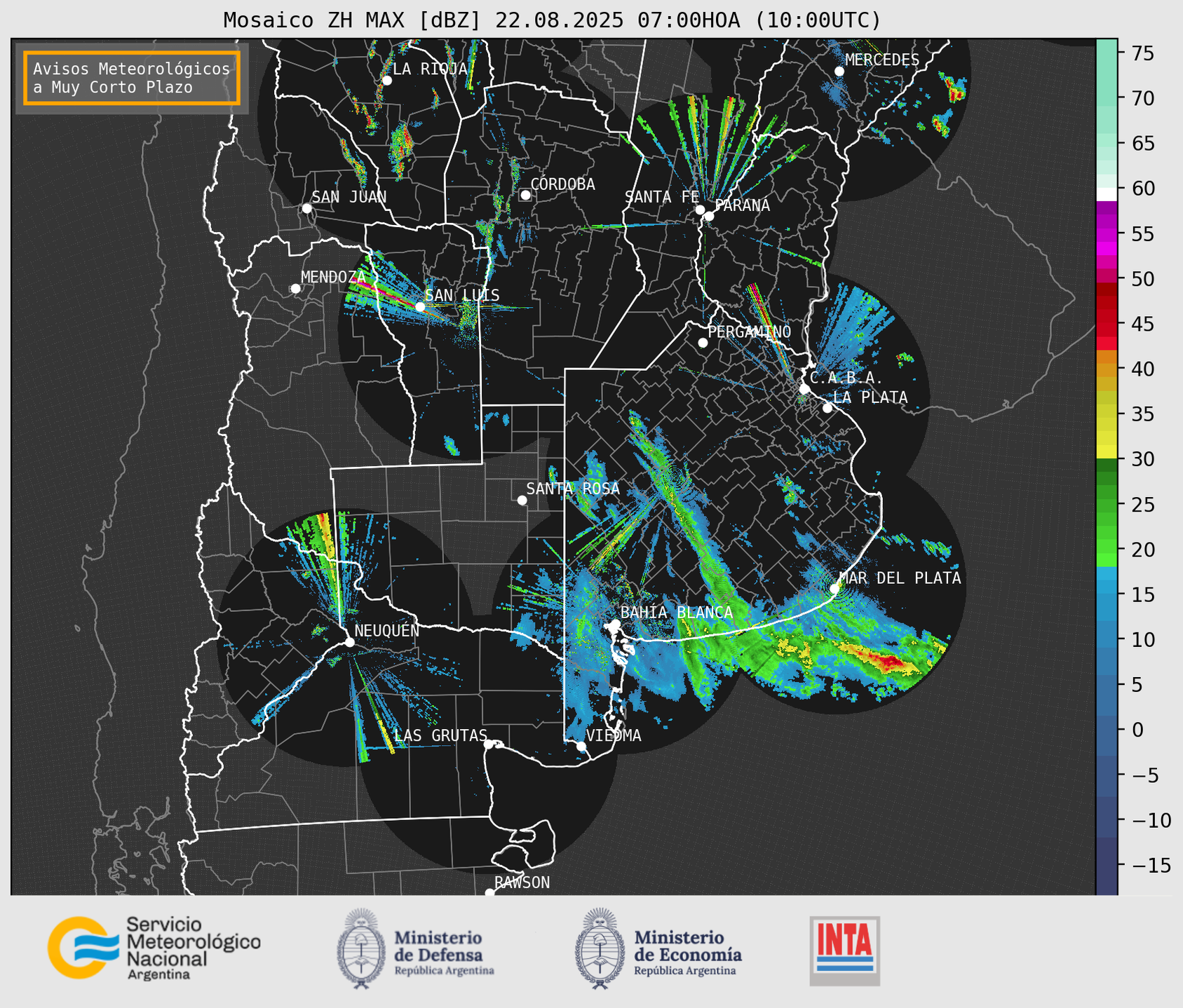Screen dimensions: 1183x1008
Task: Click the LAS GRUTAS city marker dot
Action: coord(489,744)
